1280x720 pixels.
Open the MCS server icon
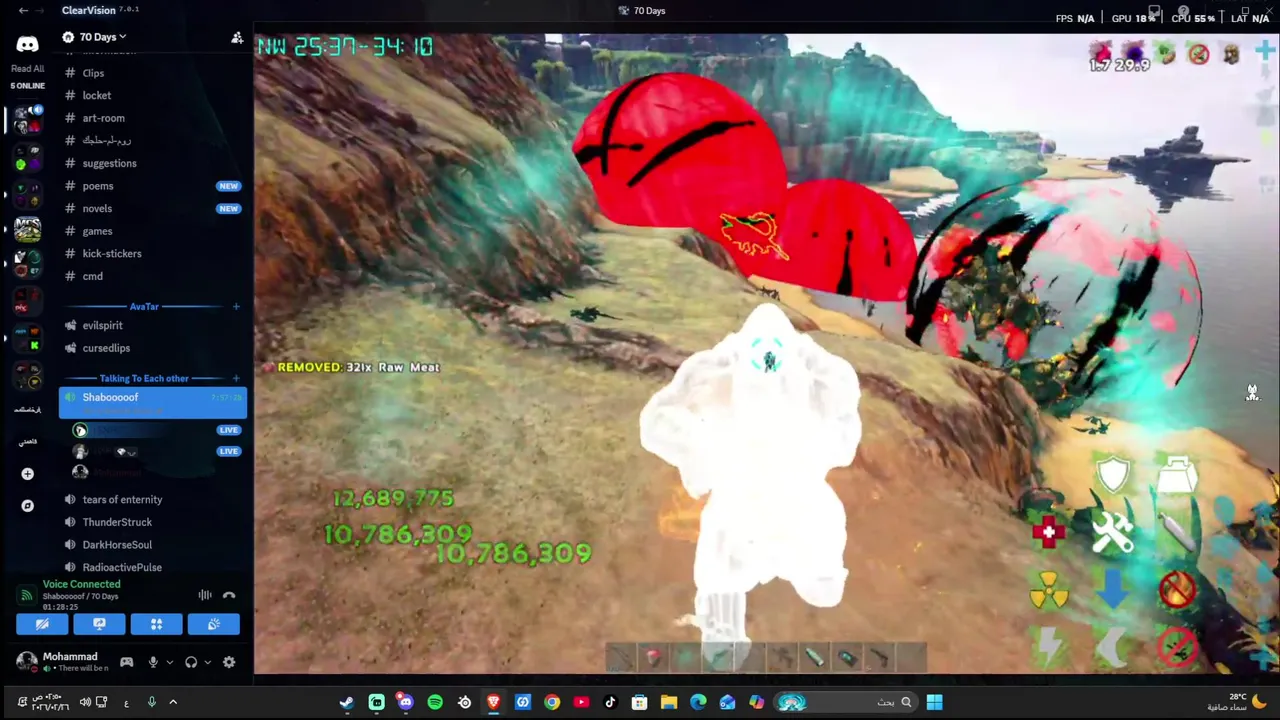click(x=27, y=229)
